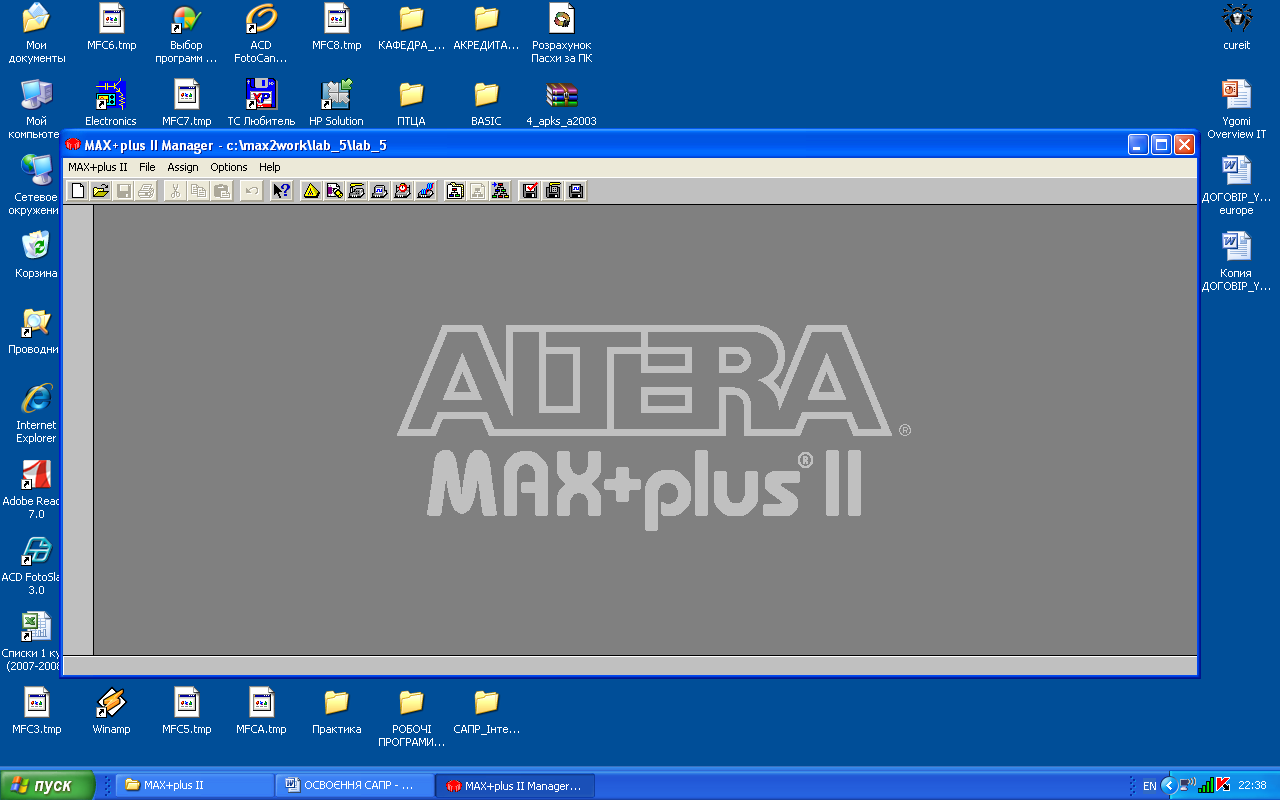Select the САПР_Інте folder on desktop

(x=486, y=712)
